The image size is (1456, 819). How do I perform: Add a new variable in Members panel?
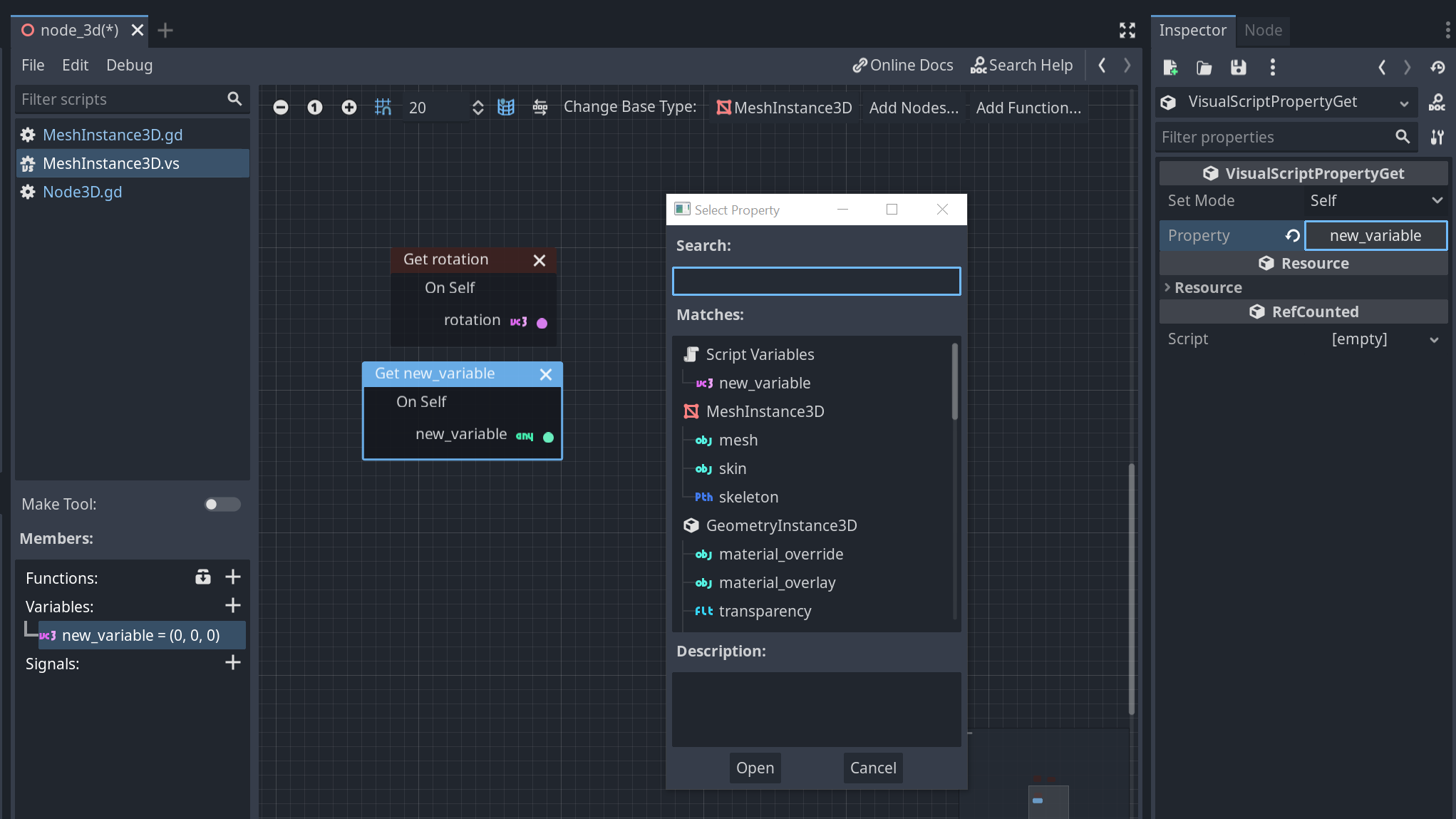click(x=233, y=605)
